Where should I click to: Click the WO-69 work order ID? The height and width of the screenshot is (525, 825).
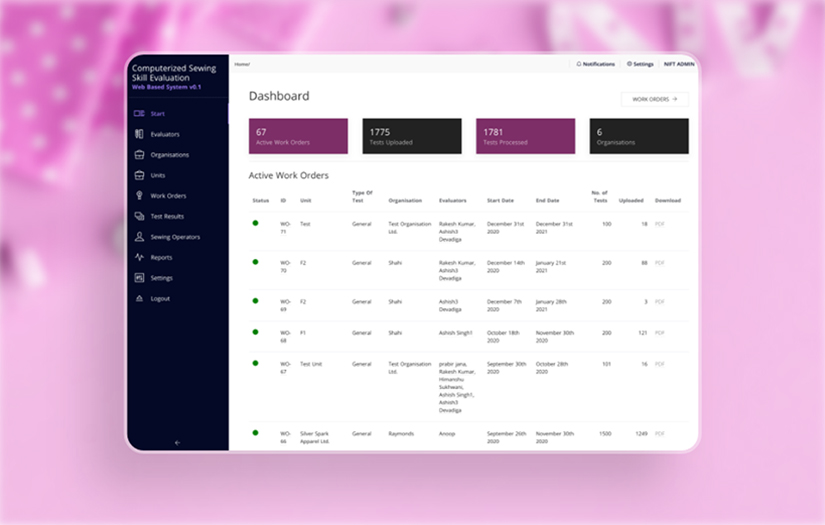pyautogui.click(x=285, y=305)
